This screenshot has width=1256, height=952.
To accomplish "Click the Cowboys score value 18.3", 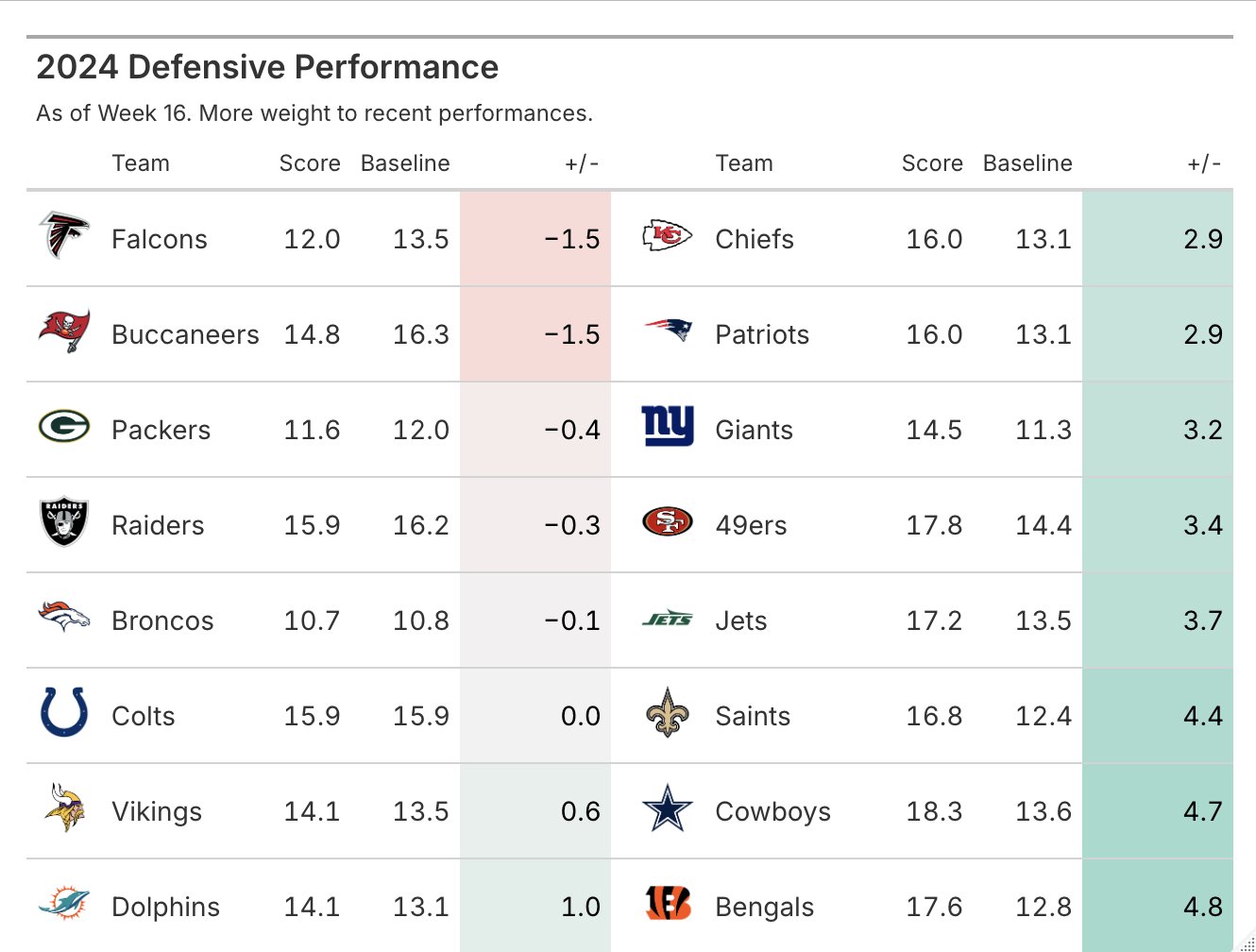I will [934, 811].
